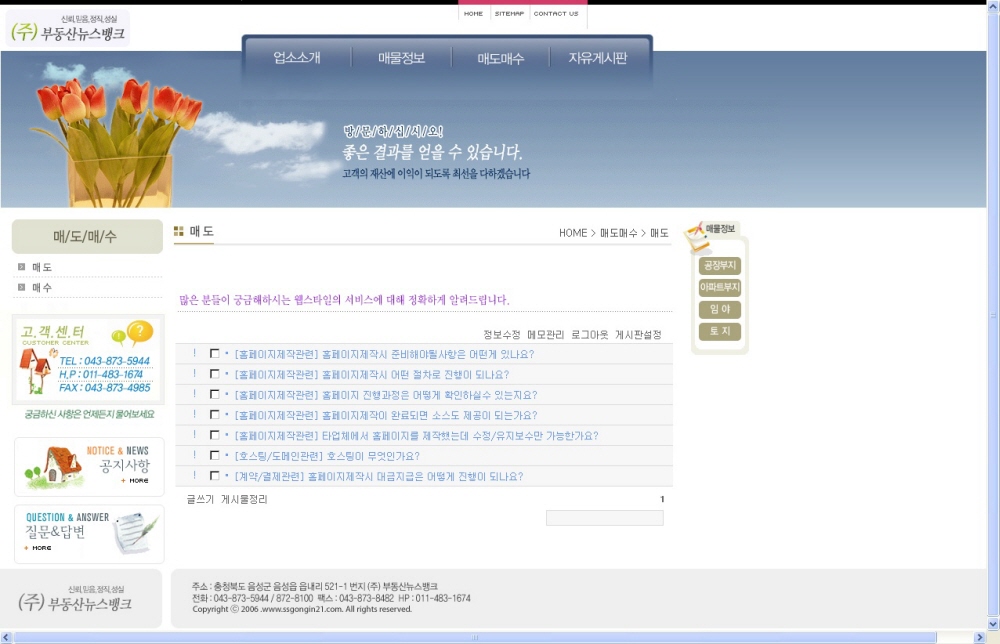Toggle checkbox for 대금지급 post row
The width and height of the screenshot is (1000, 644).
click(214, 476)
